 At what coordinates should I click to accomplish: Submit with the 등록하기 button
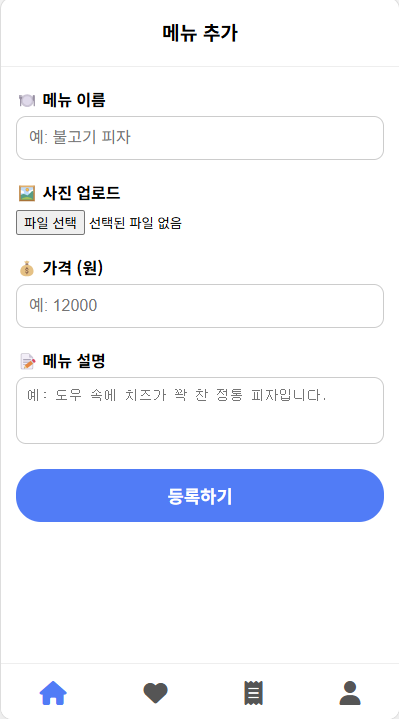pyautogui.click(x=200, y=496)
